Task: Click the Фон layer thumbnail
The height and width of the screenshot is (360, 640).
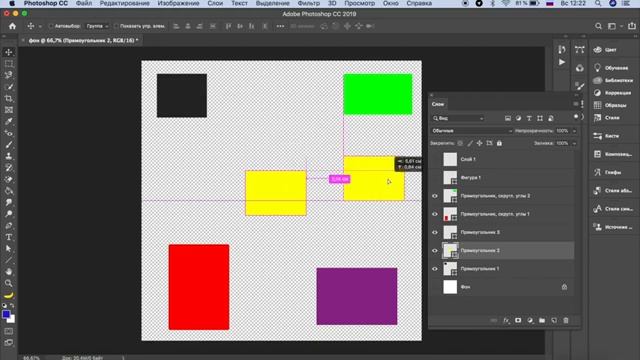Action: point(450,287)
